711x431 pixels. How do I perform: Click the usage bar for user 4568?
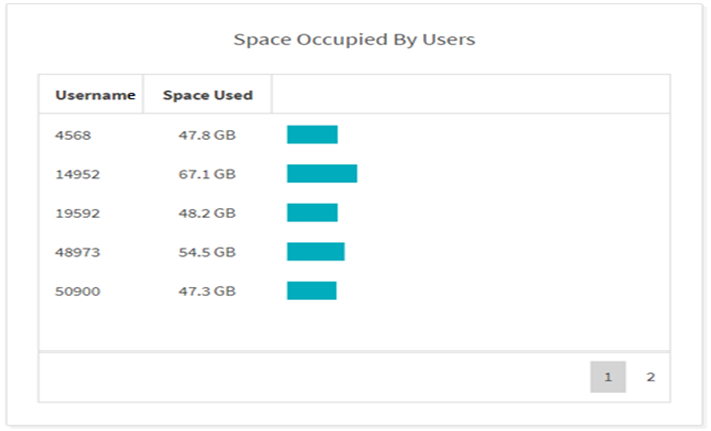pos(312,135)
